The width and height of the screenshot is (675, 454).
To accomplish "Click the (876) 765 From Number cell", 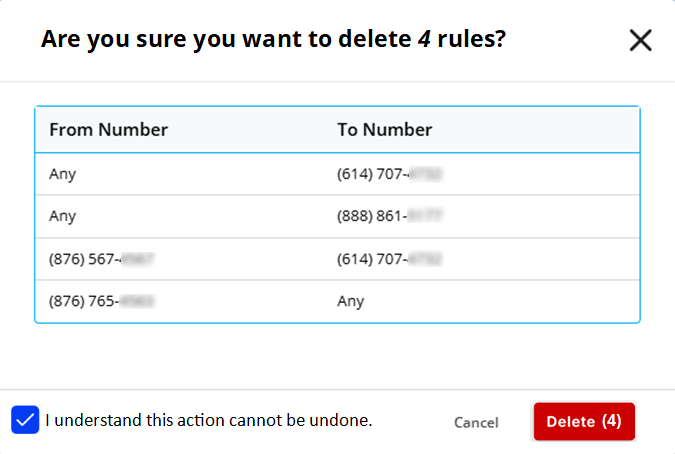I will coord(101,301).
